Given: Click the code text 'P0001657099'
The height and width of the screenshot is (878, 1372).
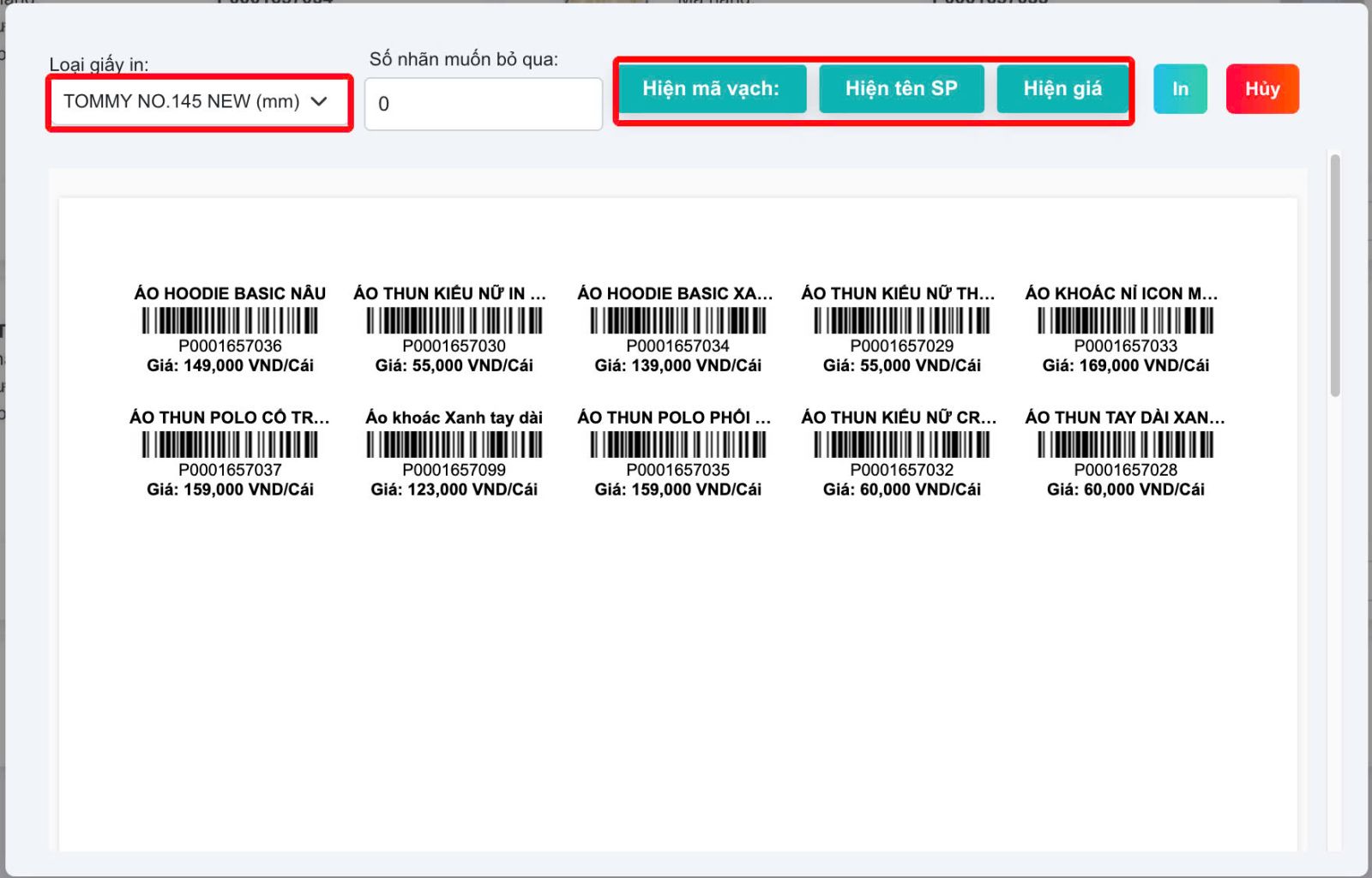Looking at the screenshot, I should (454, 470).
